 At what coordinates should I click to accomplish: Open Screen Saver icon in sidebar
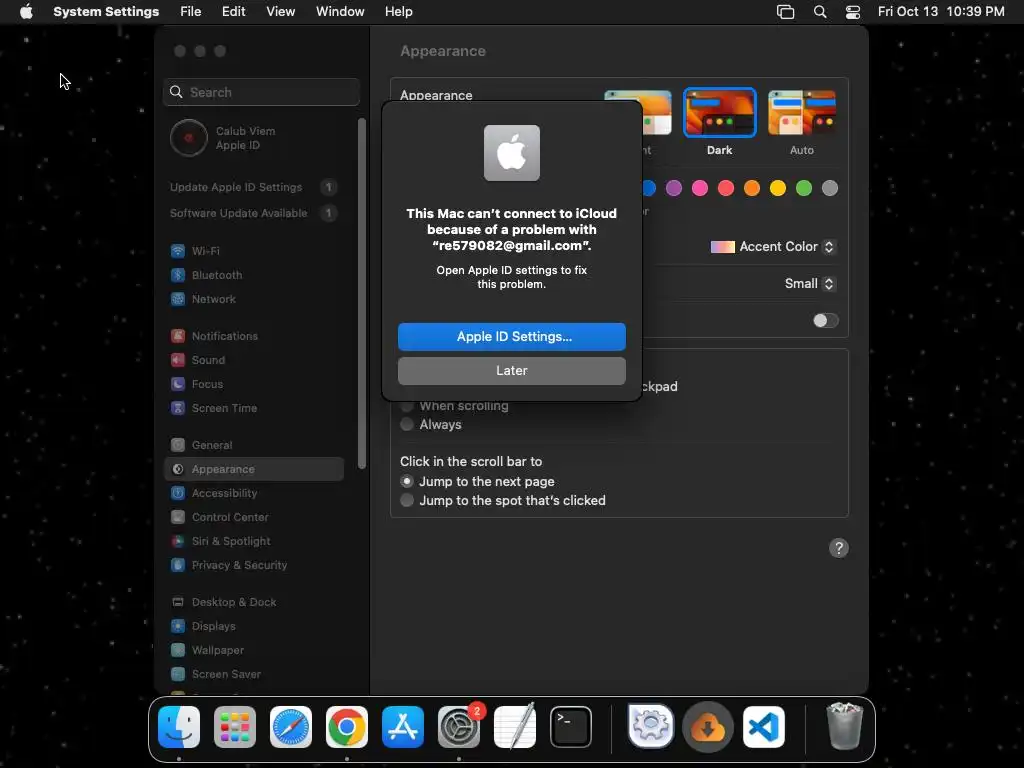click(x=178, y=674)
